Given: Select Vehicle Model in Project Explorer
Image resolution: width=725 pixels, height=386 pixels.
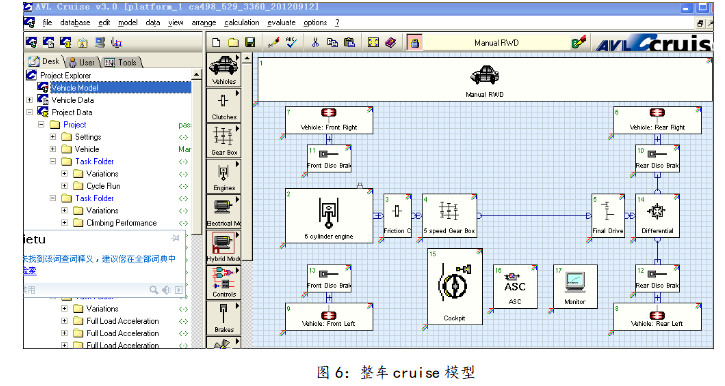Looking at the screenshot, I should (x=74, y=87).
